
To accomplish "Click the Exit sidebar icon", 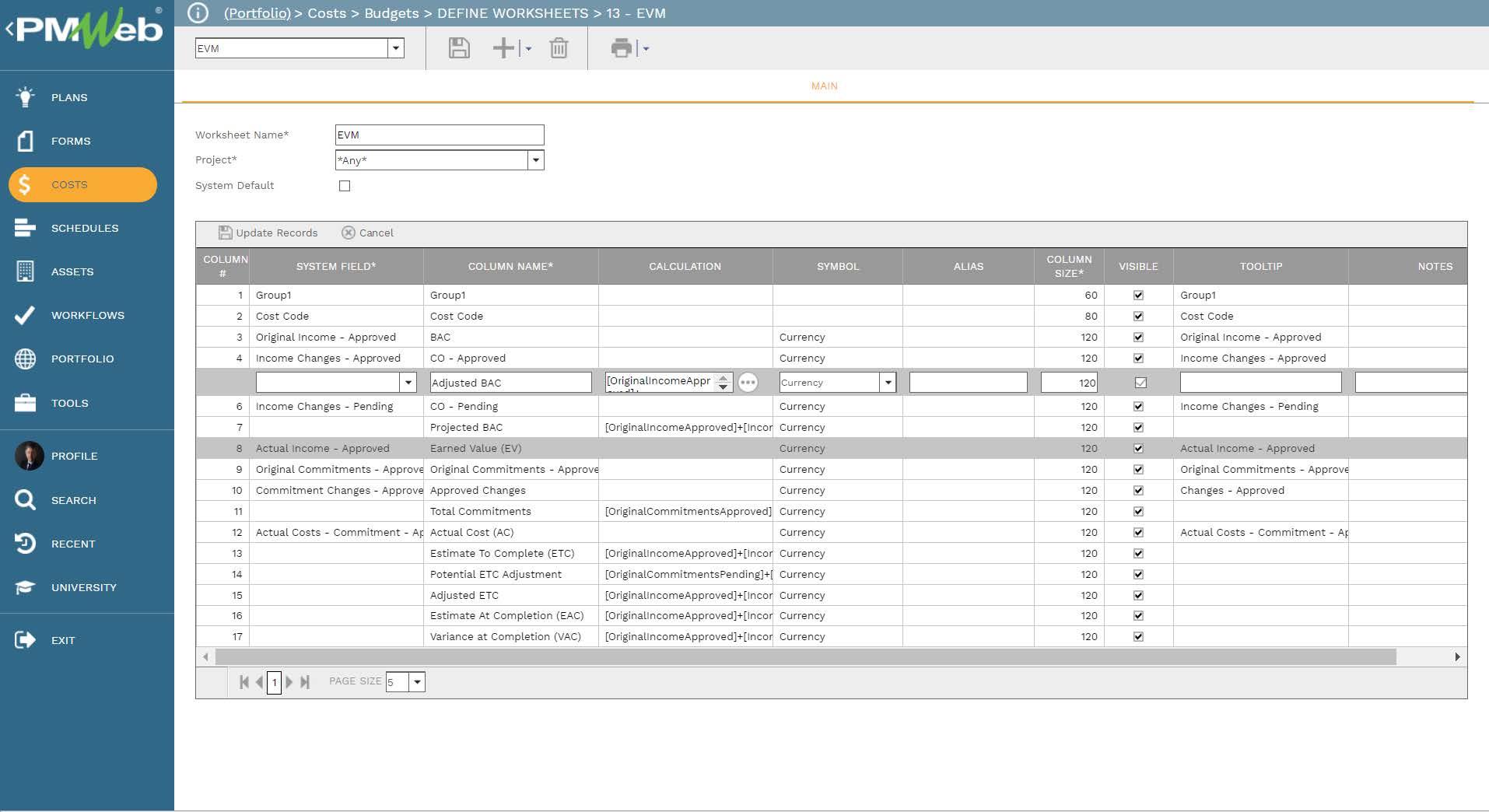I will click(25, 640).
